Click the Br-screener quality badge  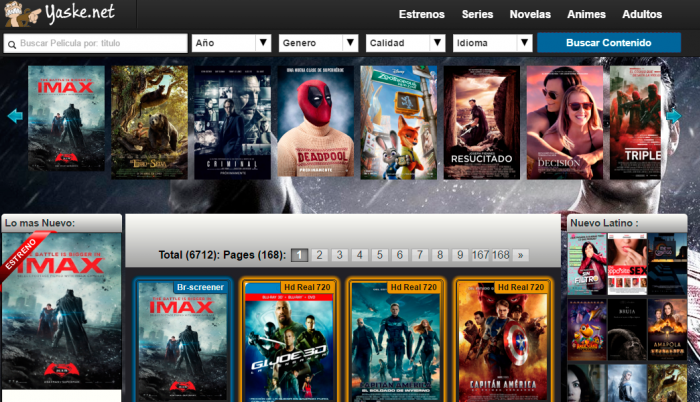click(x=200, y=287)
